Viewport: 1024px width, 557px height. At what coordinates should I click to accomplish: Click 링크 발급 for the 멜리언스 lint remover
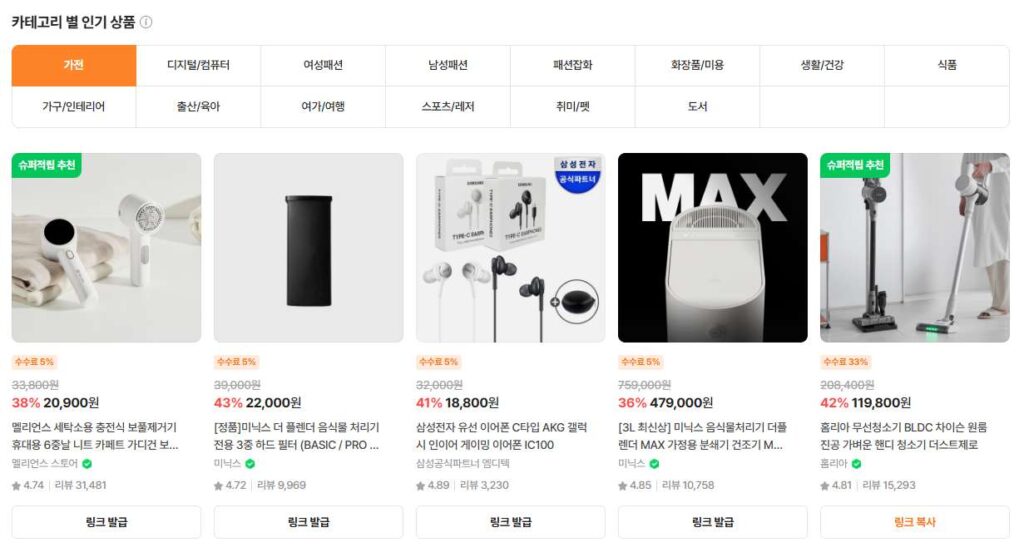click(x=106, y=522)
